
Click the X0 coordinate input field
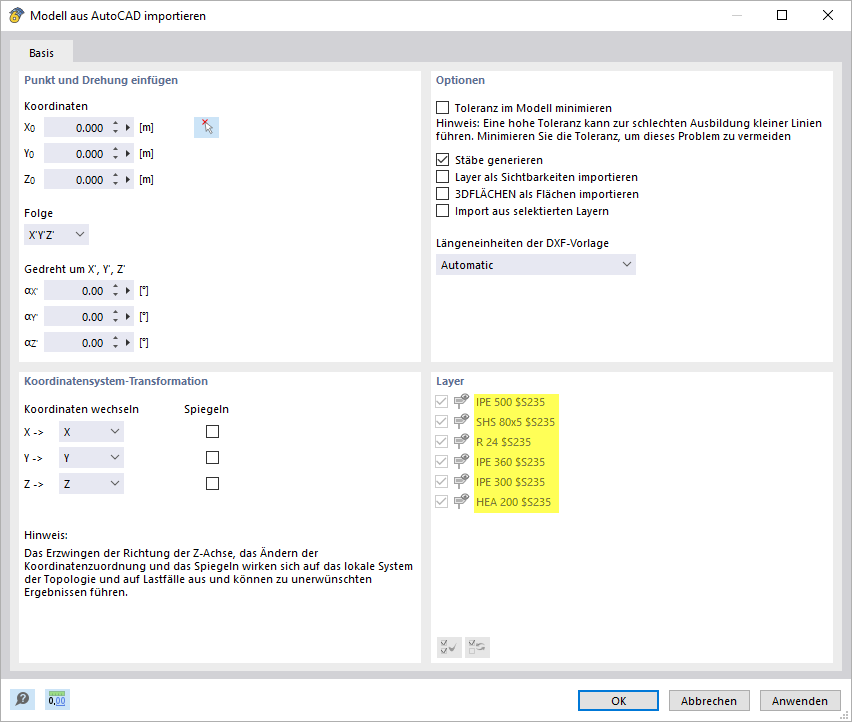(76, 127)
